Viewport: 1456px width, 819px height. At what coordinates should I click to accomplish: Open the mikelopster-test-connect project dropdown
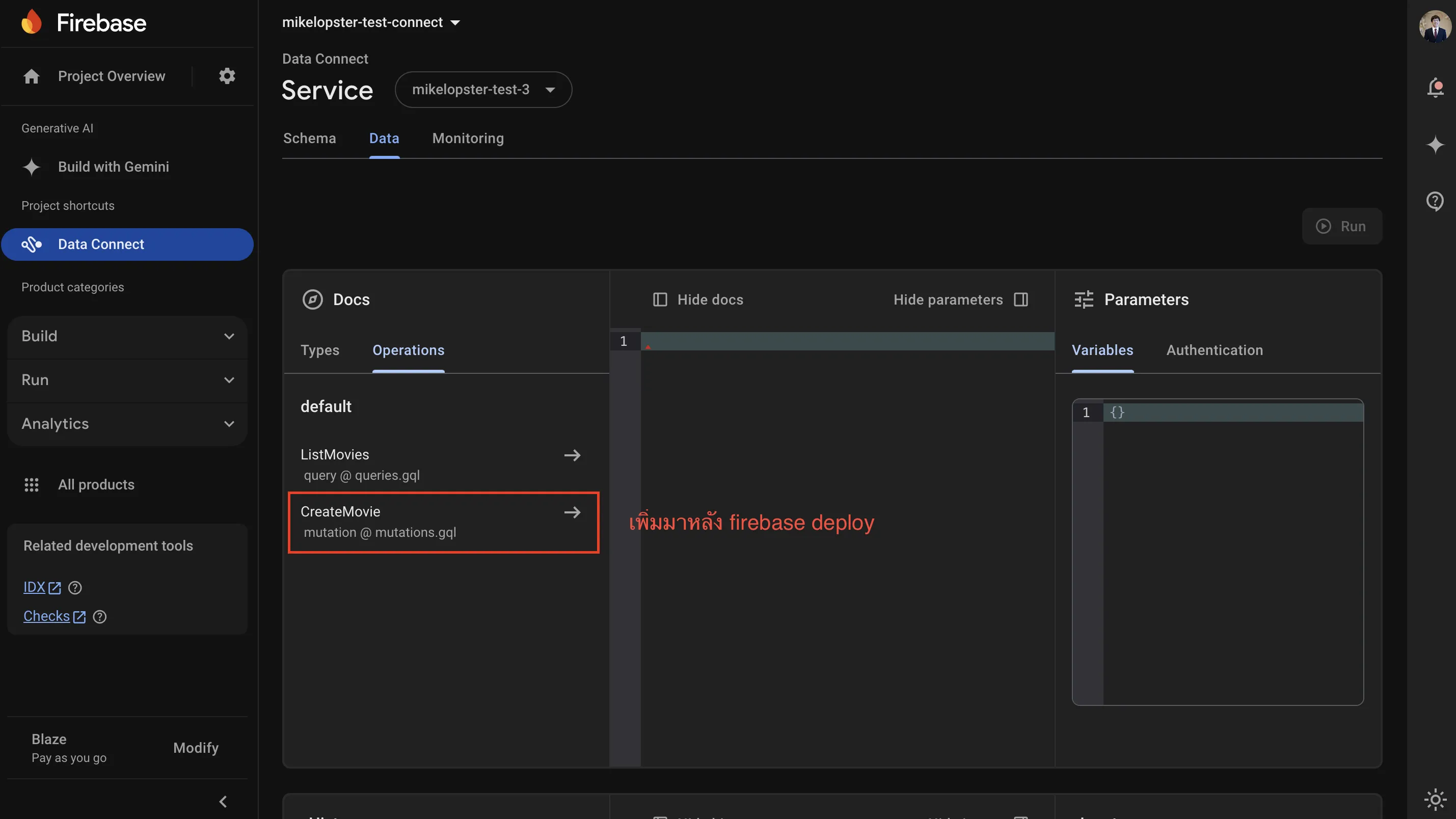pyautogui.click(x=371, y=22)
